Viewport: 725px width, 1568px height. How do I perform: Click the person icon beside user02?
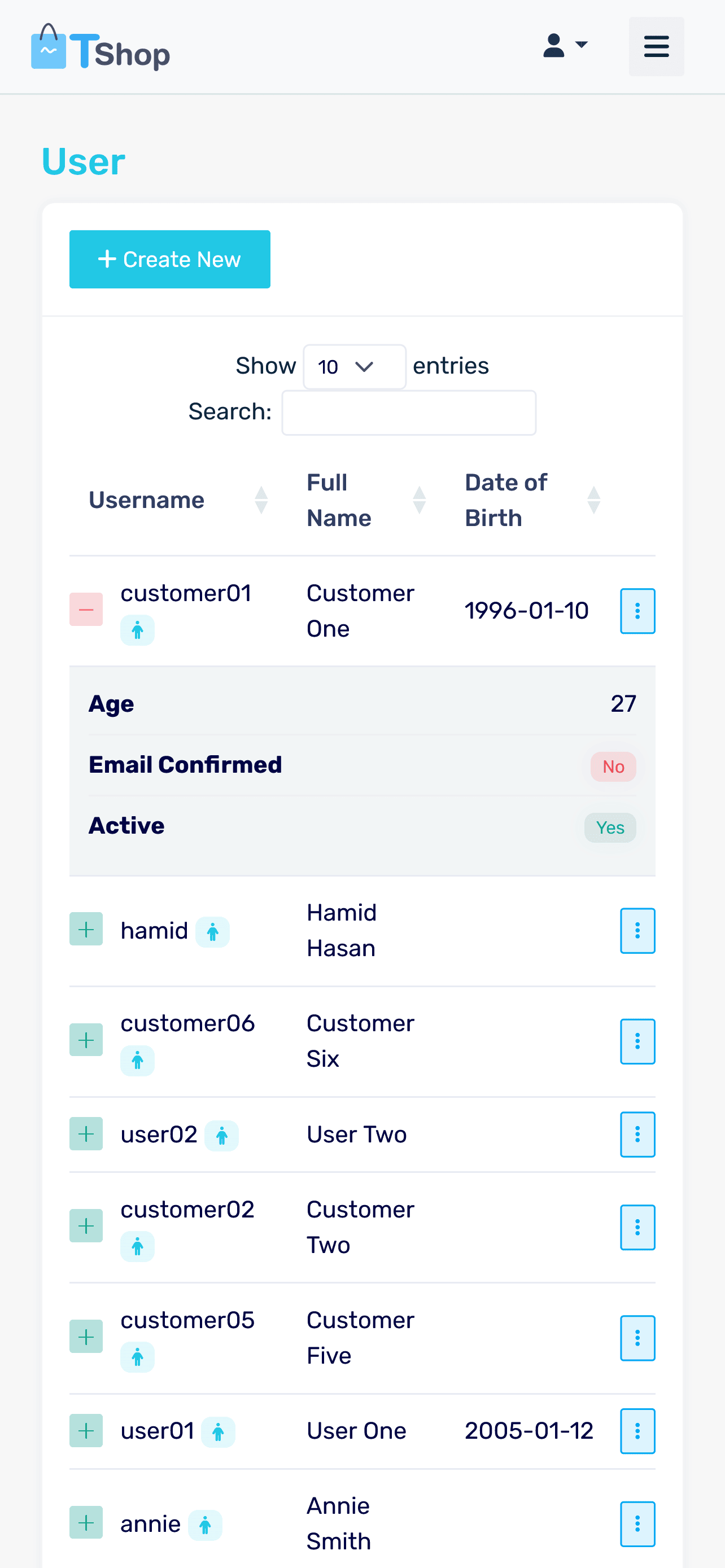pos(221,1136)
